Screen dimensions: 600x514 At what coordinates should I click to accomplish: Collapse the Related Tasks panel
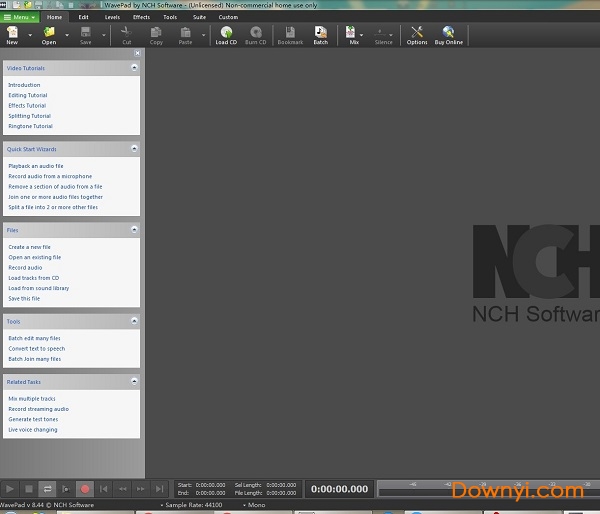pos(134,381)
